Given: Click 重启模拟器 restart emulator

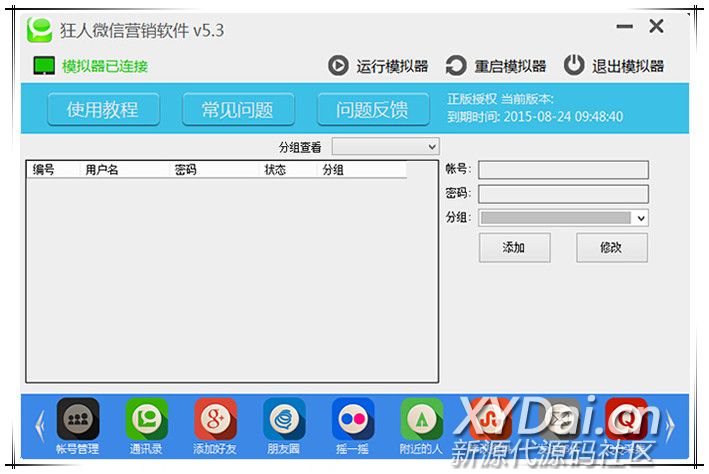Looking at the screenshot, I should pos(496,66).
